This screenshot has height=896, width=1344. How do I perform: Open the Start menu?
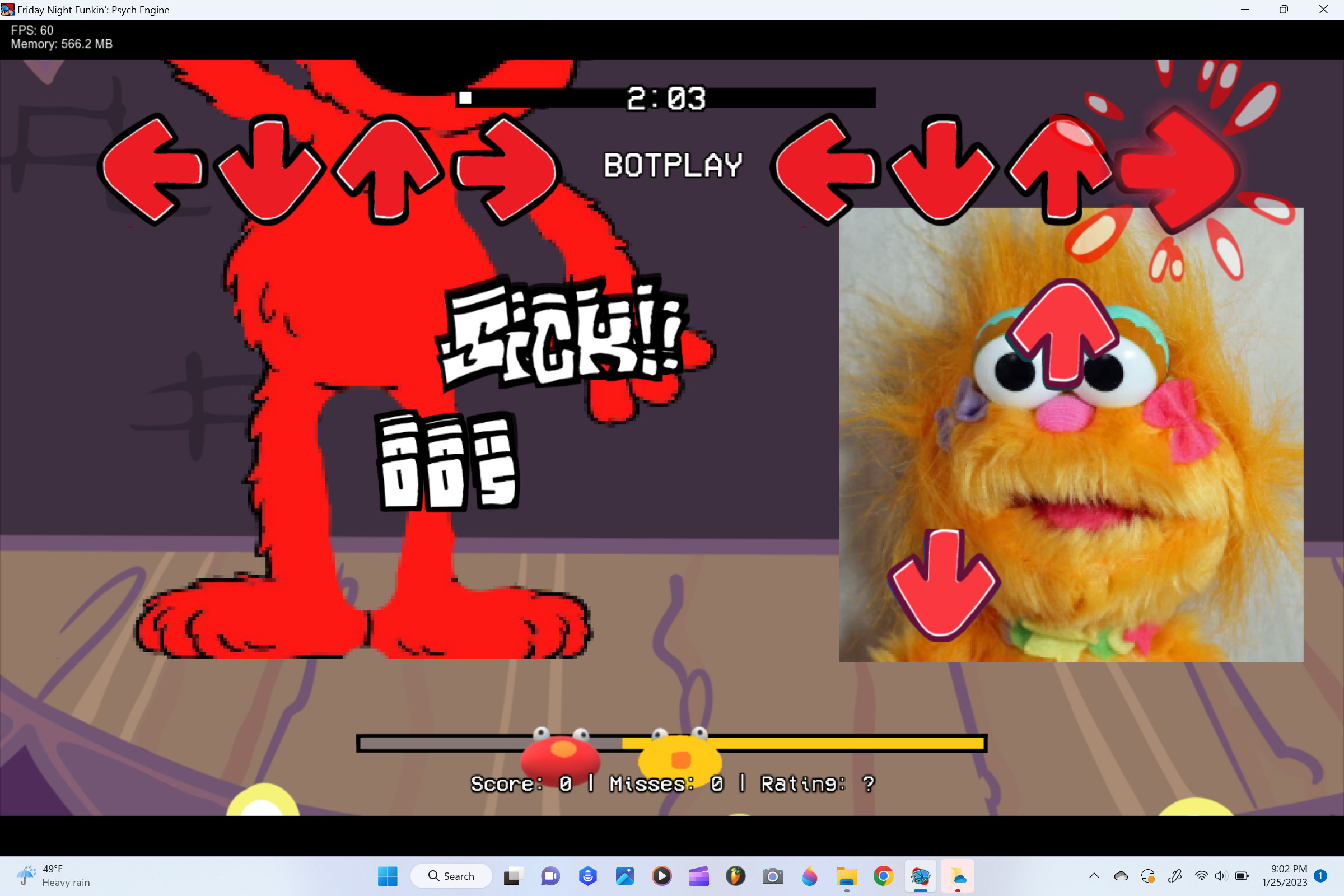pyautogui.click(x=388, y=876)
